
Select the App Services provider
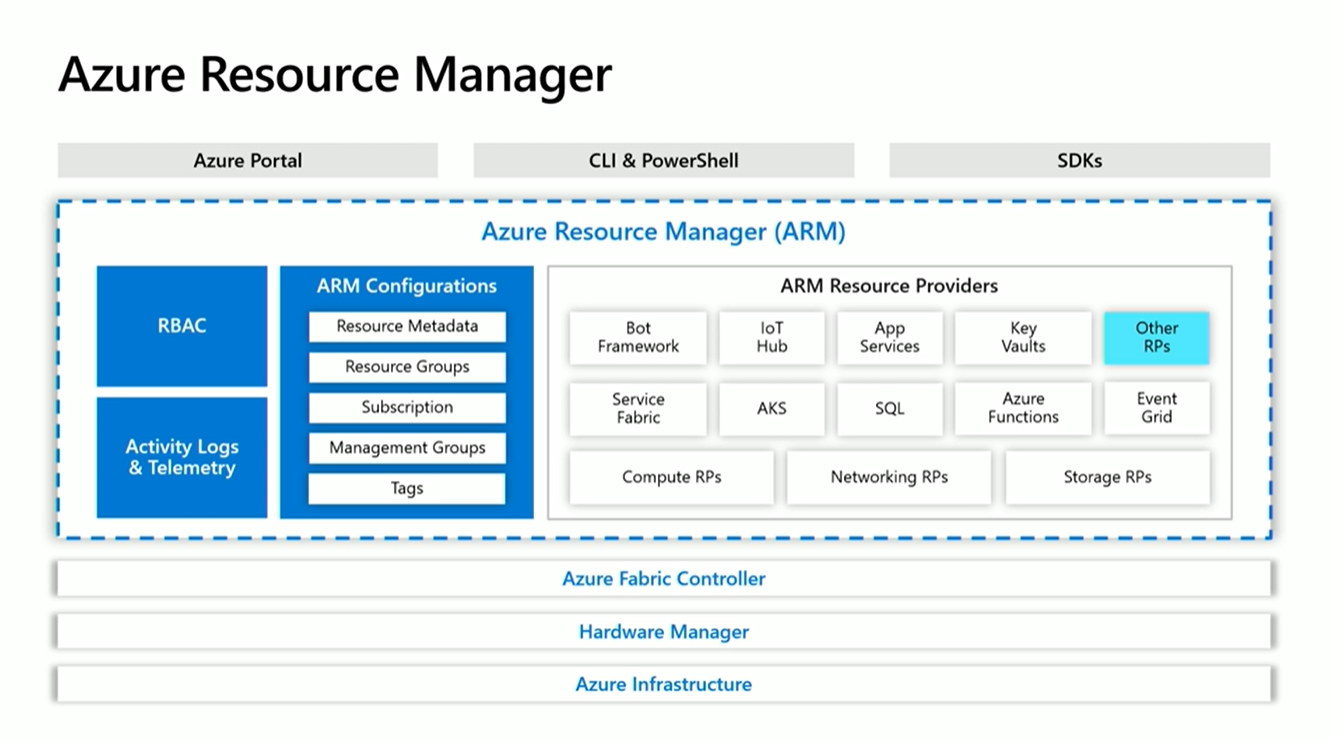889,338
